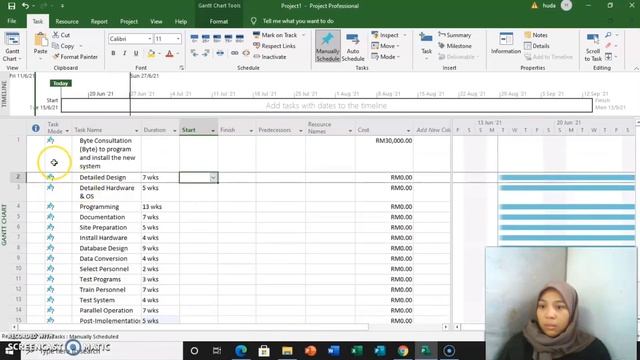Open task Details pane
This screenshot has height=360, width=640.
pos(537,46)
